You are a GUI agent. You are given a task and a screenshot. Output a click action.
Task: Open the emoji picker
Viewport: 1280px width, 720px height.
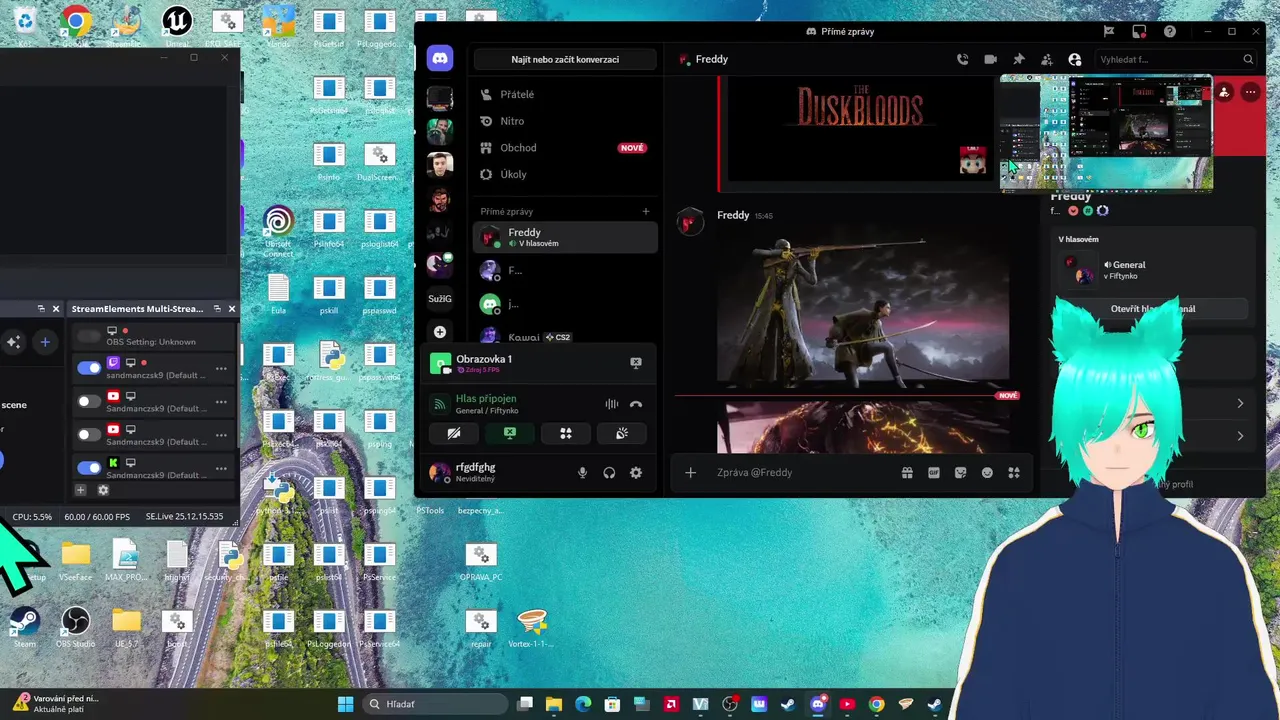(x=987, y=472)
